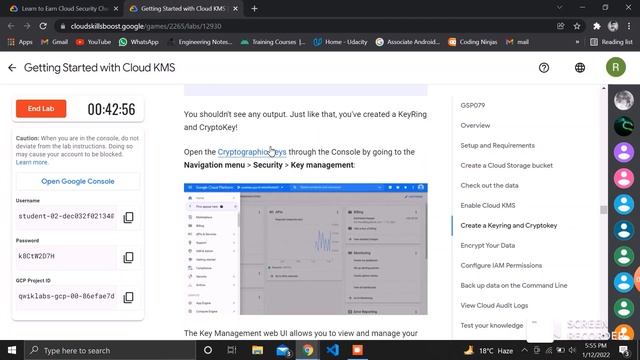Click the Username field value
Screen dimensions: 640x360
click(67, 216)
